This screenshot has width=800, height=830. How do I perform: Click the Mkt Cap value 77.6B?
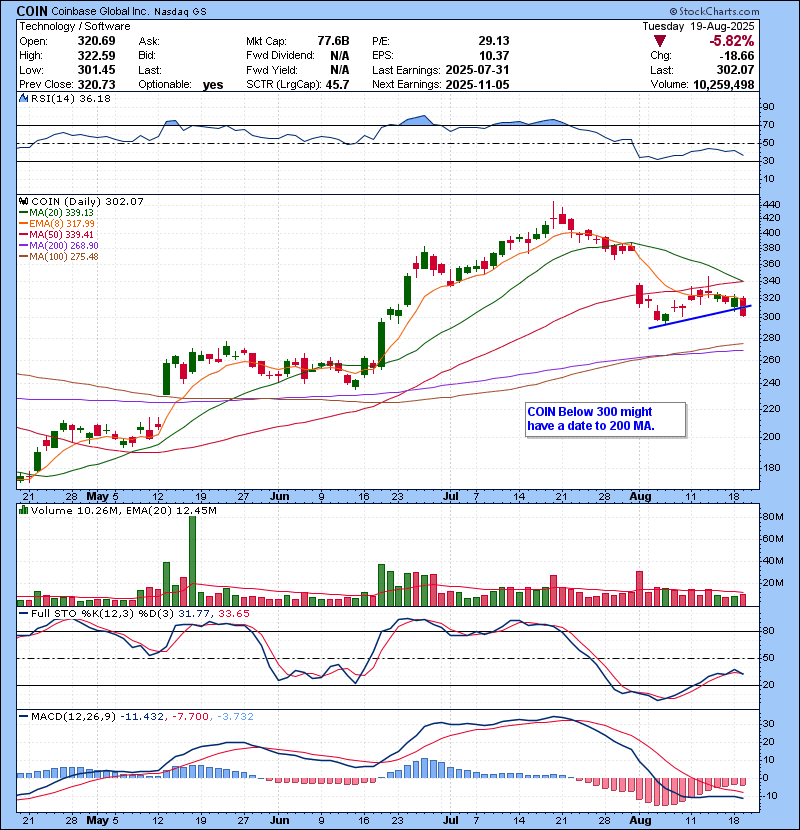click(x=334, y=41)
